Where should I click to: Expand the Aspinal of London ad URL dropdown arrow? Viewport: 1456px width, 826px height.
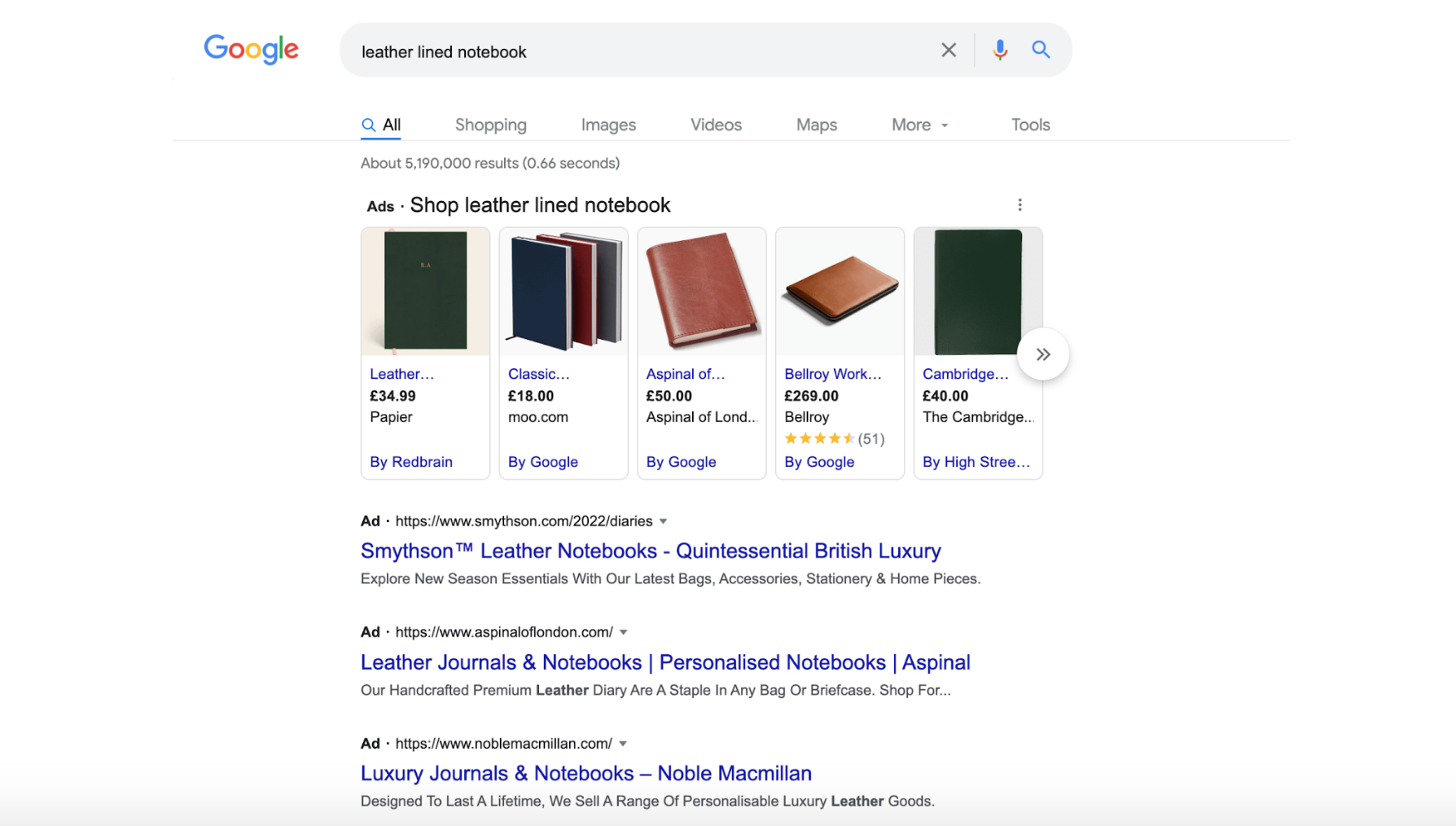point(624,632)
